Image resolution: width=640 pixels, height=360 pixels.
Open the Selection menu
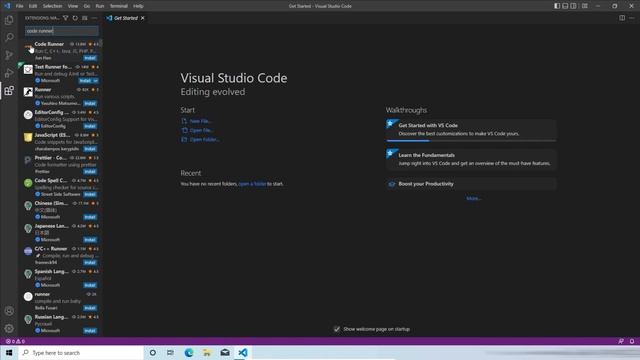point(52,6)
